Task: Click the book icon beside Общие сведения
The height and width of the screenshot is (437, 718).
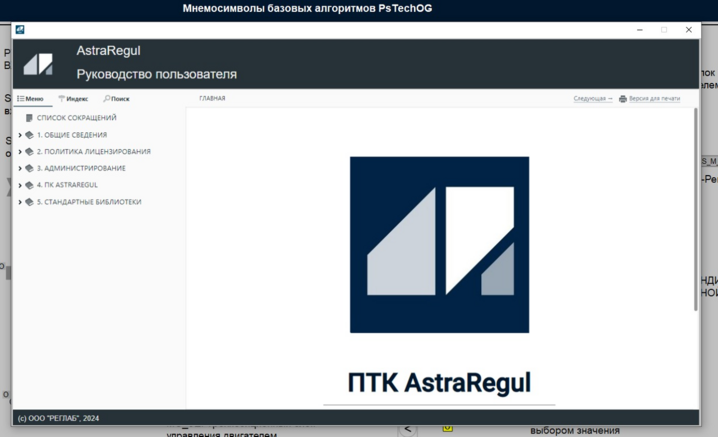Action: click(x=30, y=135)
